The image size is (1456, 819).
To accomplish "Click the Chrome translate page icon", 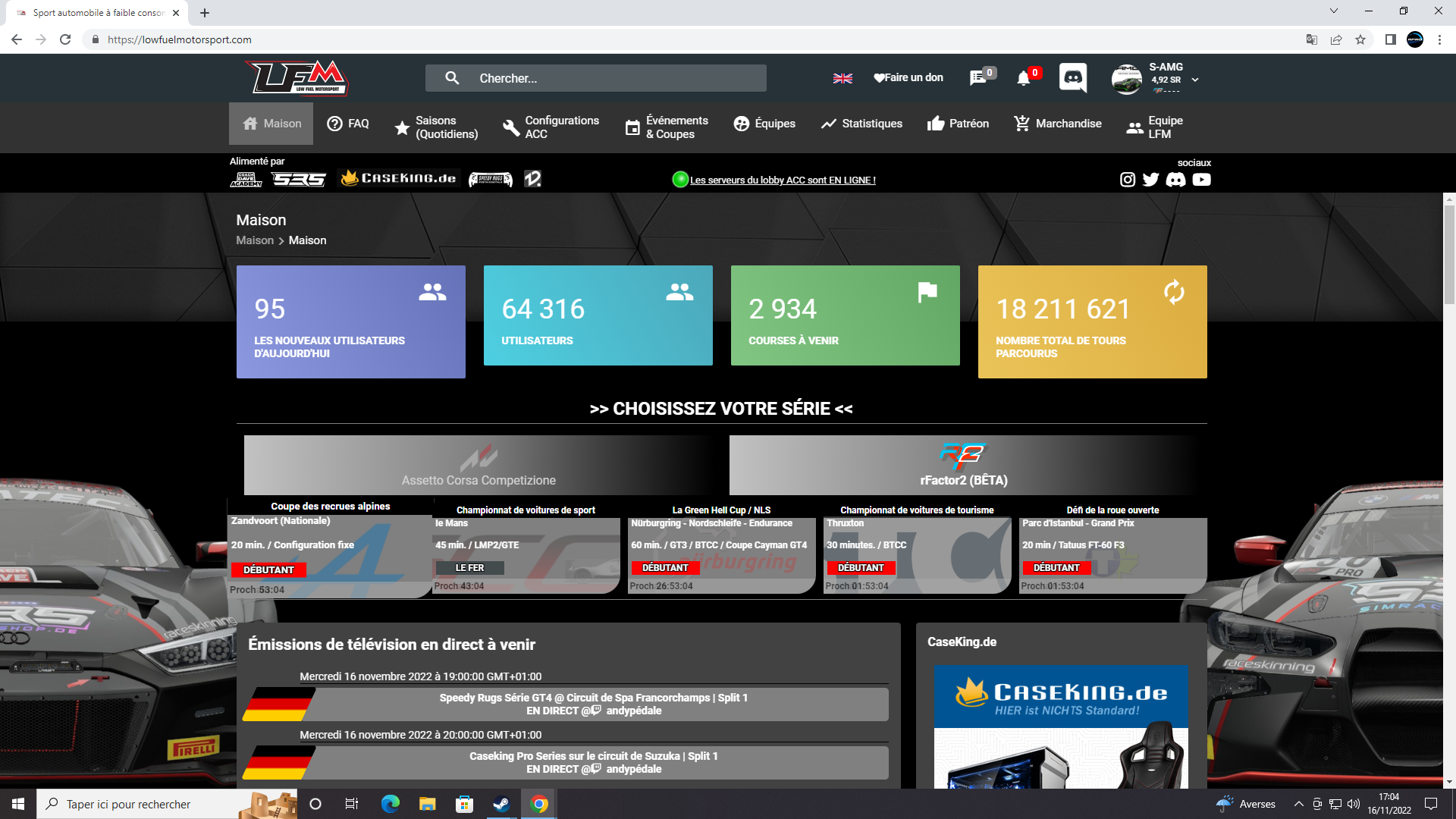I will pos(1311,39).
